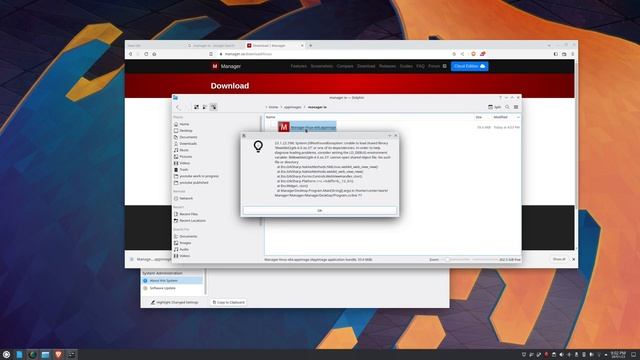Open Brave browser from the taskbar
The width and height of the screenshot is (640, 360).
coord(58,354)
